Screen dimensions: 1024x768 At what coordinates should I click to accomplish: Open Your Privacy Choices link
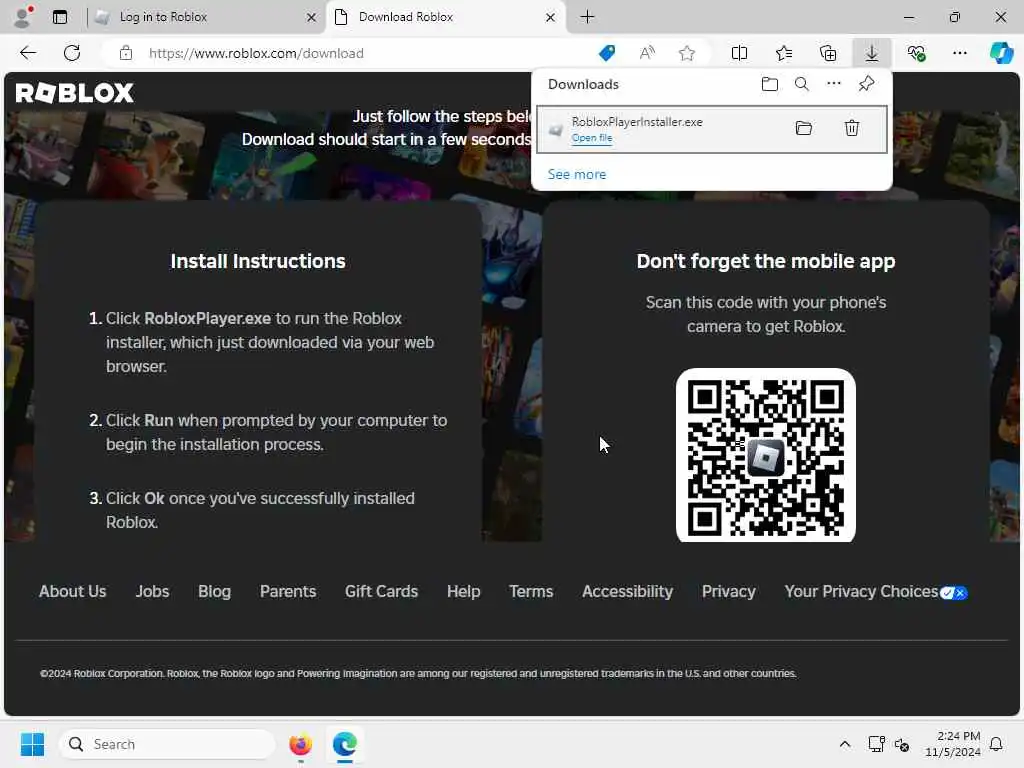(876, 592)
